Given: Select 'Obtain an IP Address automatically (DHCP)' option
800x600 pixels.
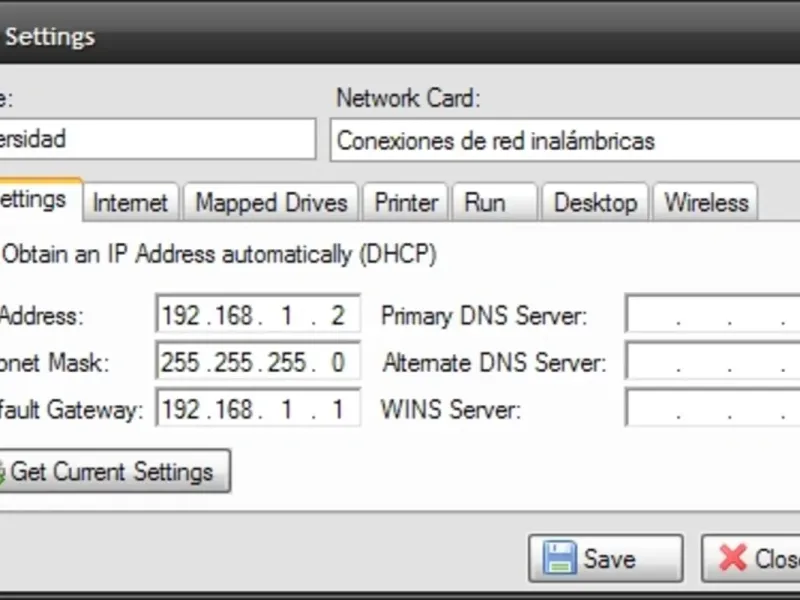Looking at the screenshot, I should [219, 254].
